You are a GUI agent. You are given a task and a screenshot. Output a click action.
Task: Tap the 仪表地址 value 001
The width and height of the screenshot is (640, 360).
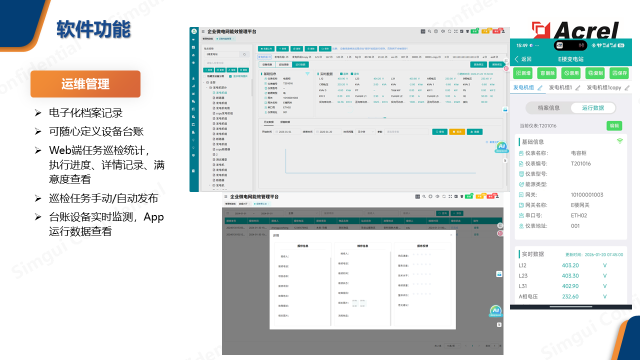tap(575, 226)
